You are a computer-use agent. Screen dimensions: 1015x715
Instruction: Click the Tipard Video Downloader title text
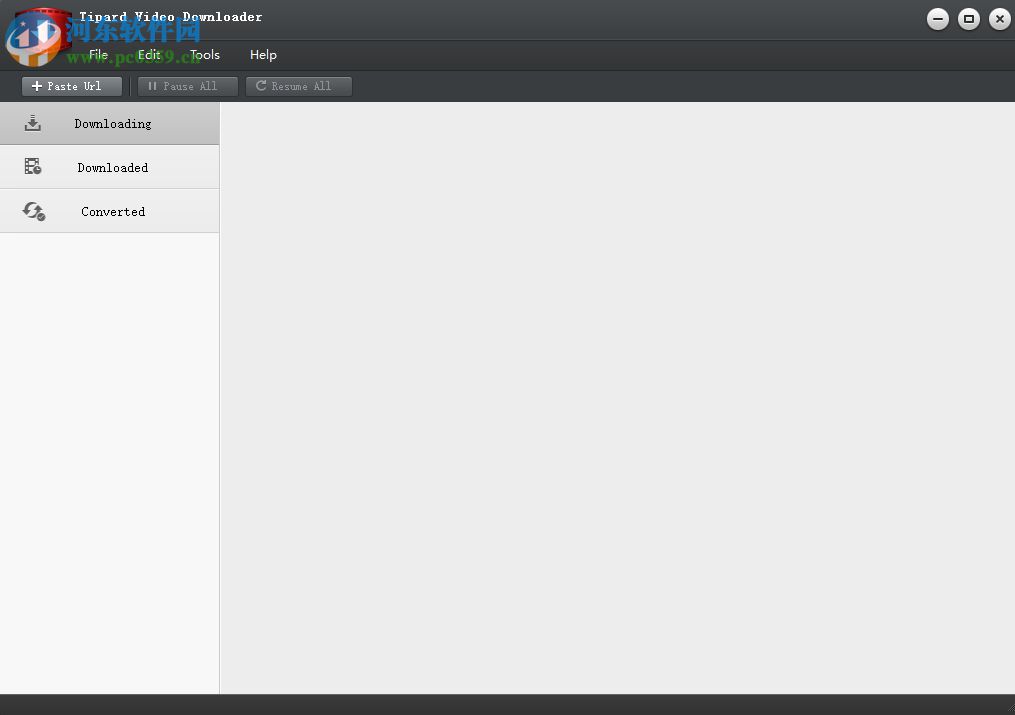pos(170,17)
